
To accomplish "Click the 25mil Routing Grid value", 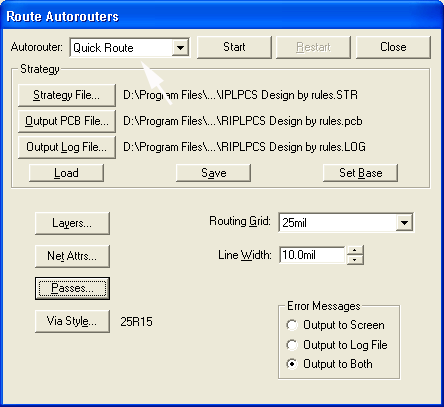I will (x=294, y=223).
